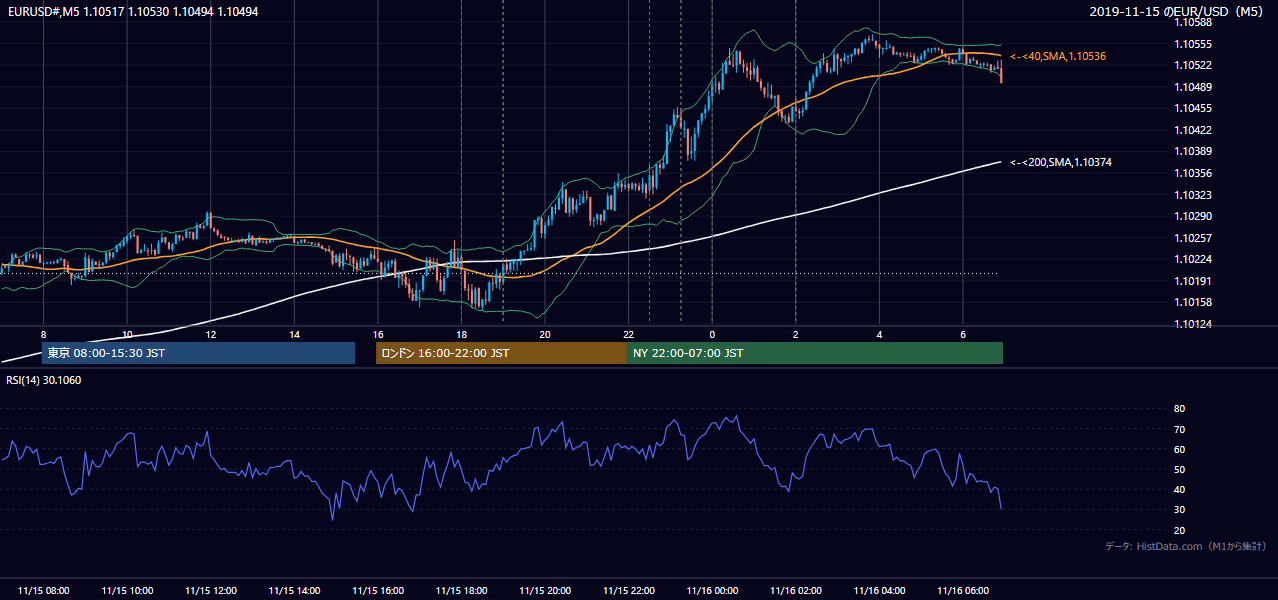The height and width of the screenshot is (600, 1278).
Task: Select the NY 22:00-07:00 JST session bar
Action: coord(815,353)
